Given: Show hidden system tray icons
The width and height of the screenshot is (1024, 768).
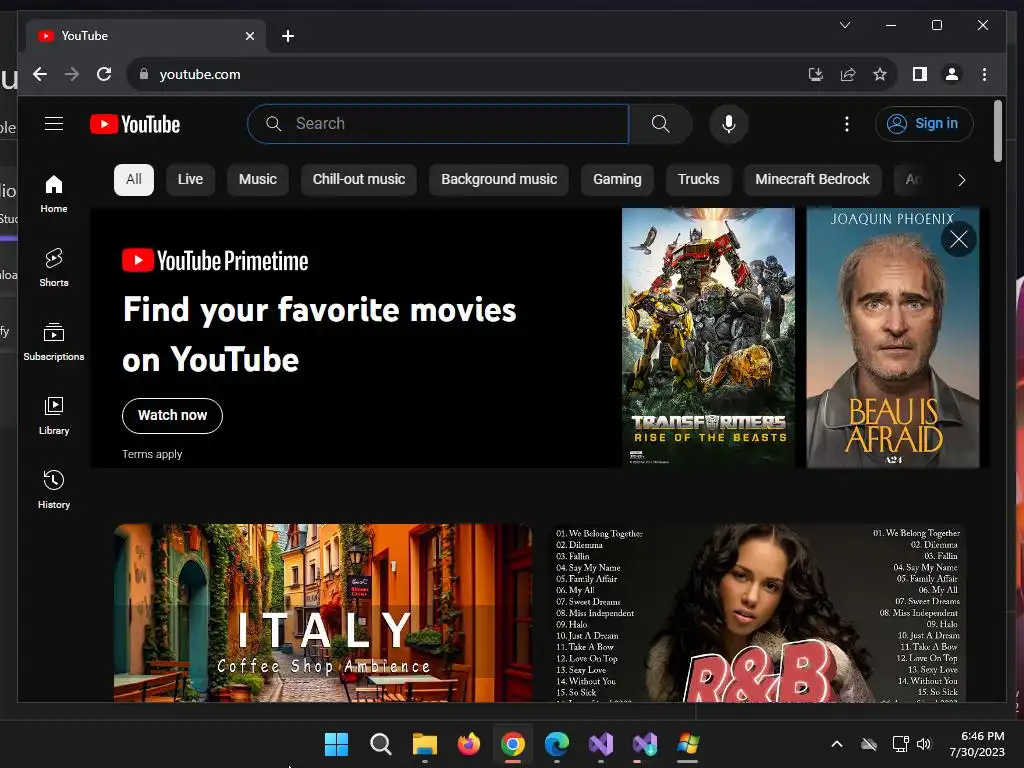Looking at the screenshot, I should [837, 744].
